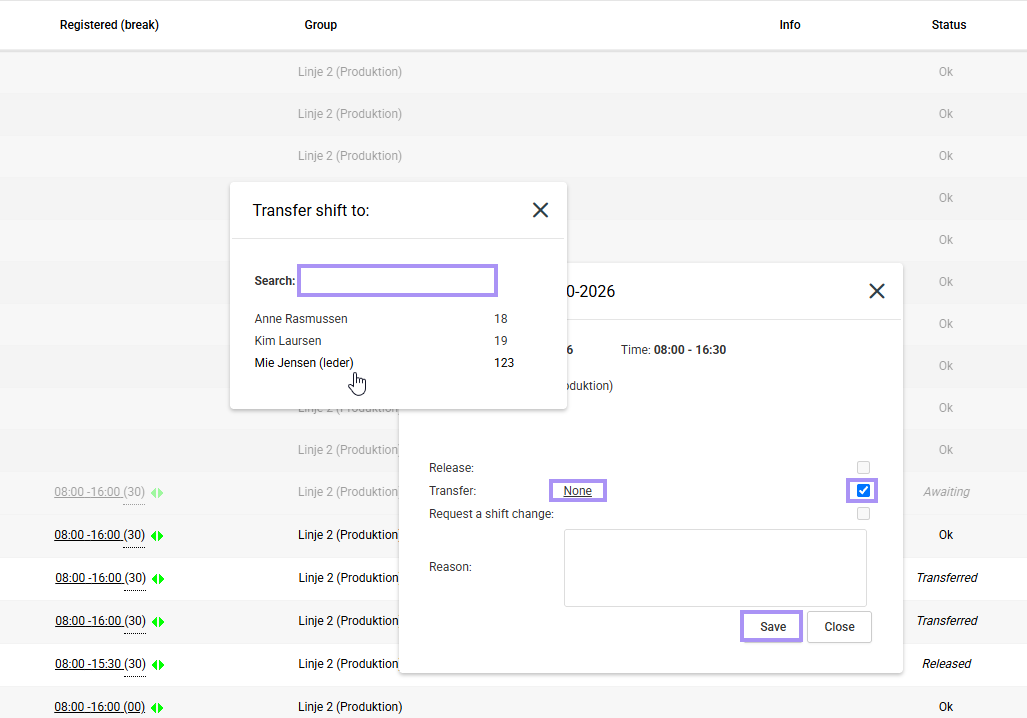Close the Transfer shift to dialog

540,210
